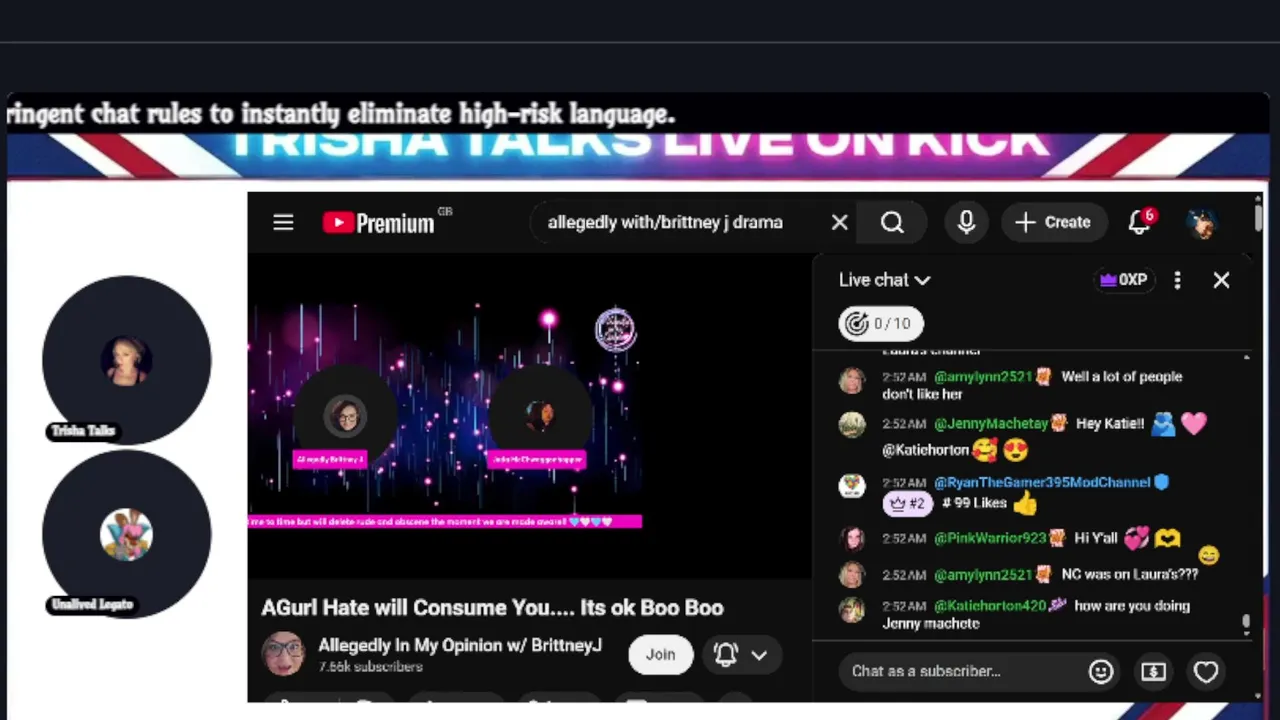Click the Super Chat dollar icon
This screenshot has height=720, width=1280.
pos(1153,671)
